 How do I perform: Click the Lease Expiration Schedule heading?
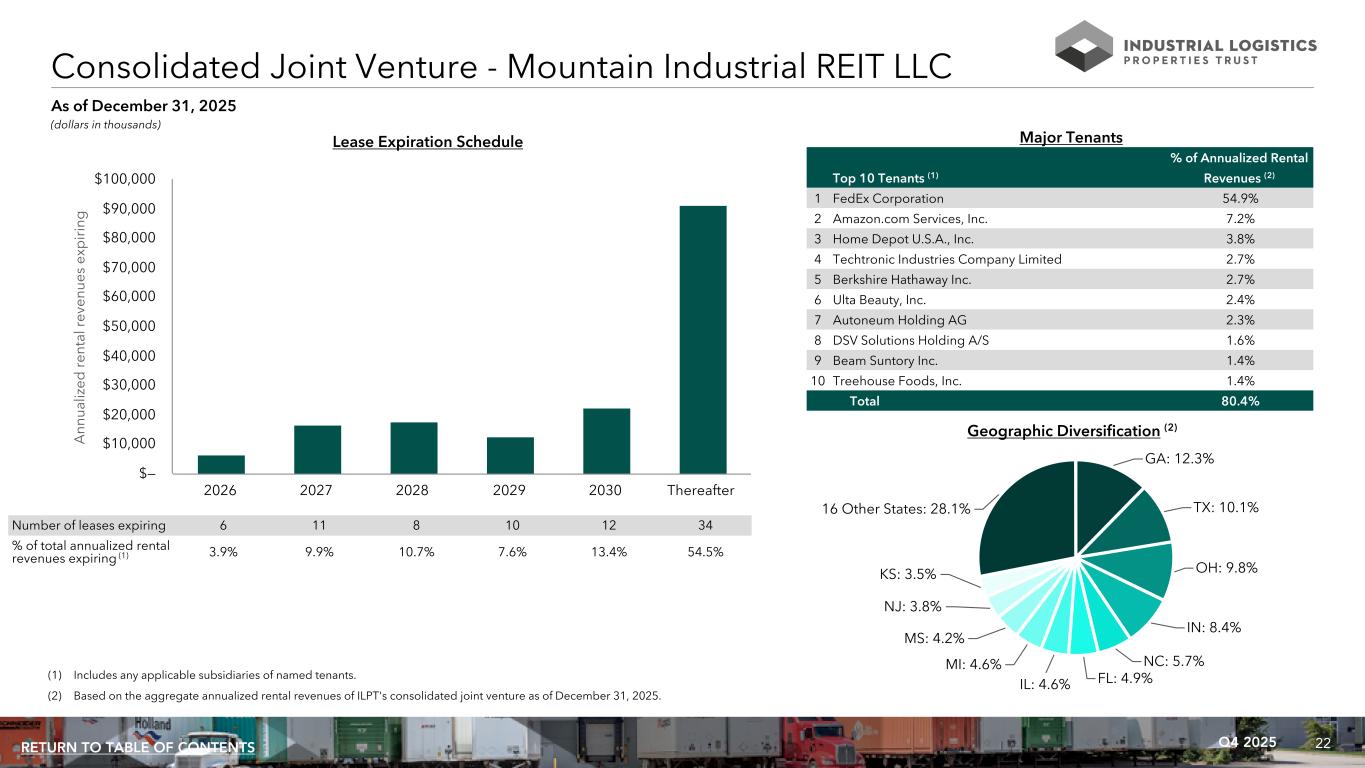click(x=427, y=142)
